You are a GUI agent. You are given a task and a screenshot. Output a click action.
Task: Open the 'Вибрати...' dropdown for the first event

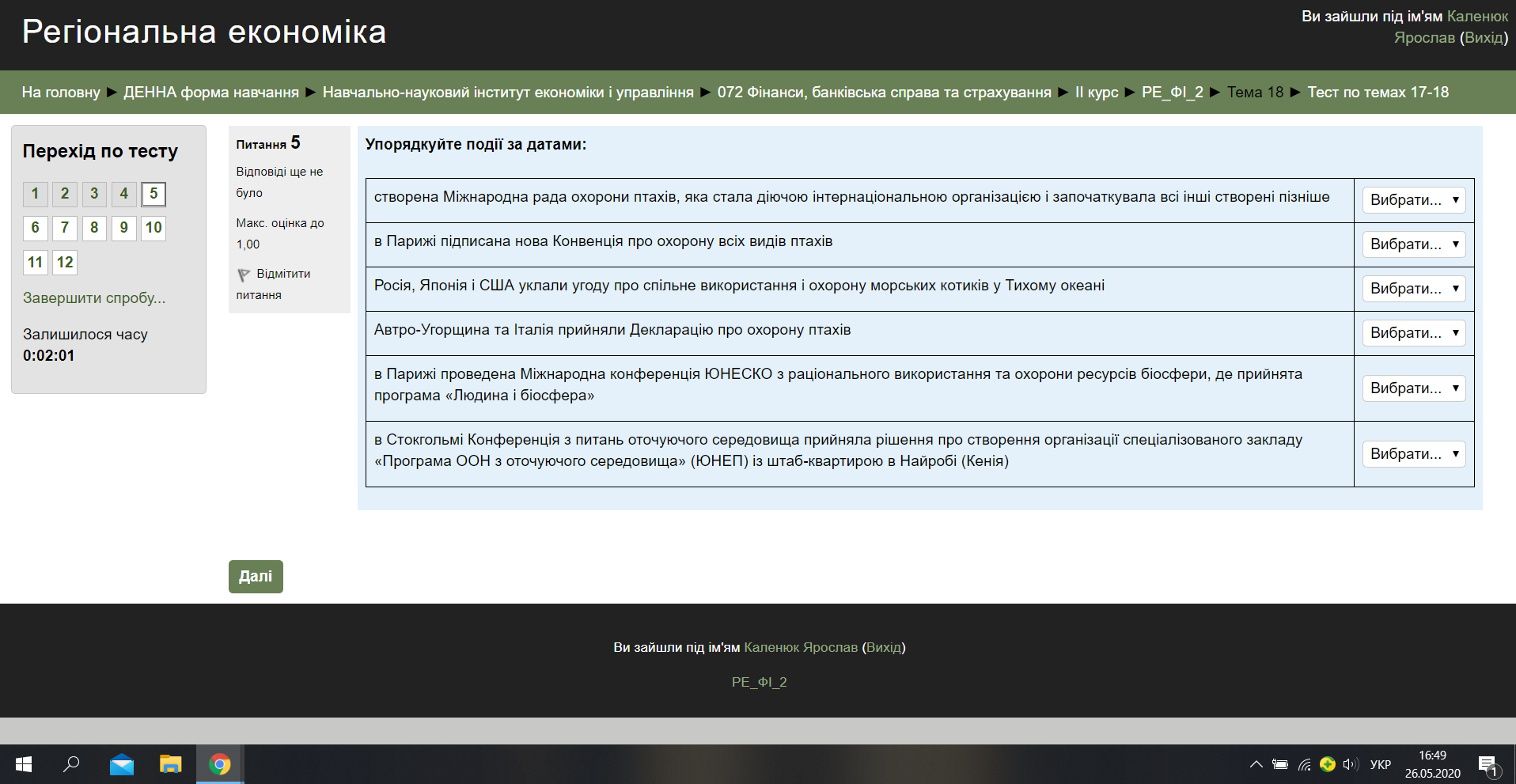coord(1413,200)
